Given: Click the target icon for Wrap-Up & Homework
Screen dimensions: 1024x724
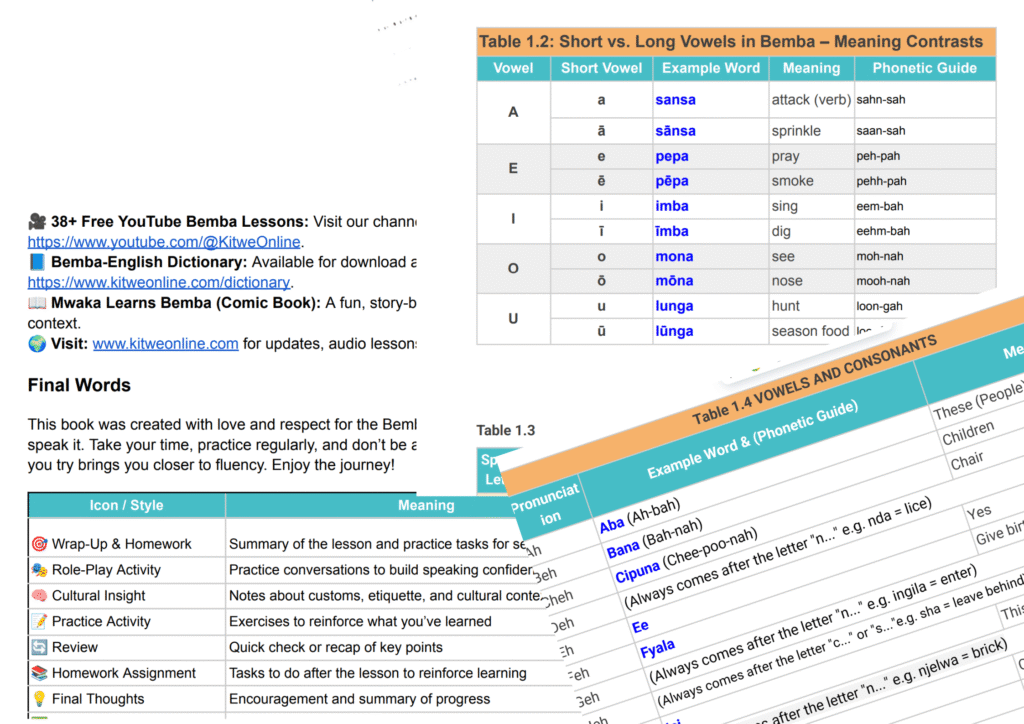Looking at the screenshot, I should tap(40, 544).
